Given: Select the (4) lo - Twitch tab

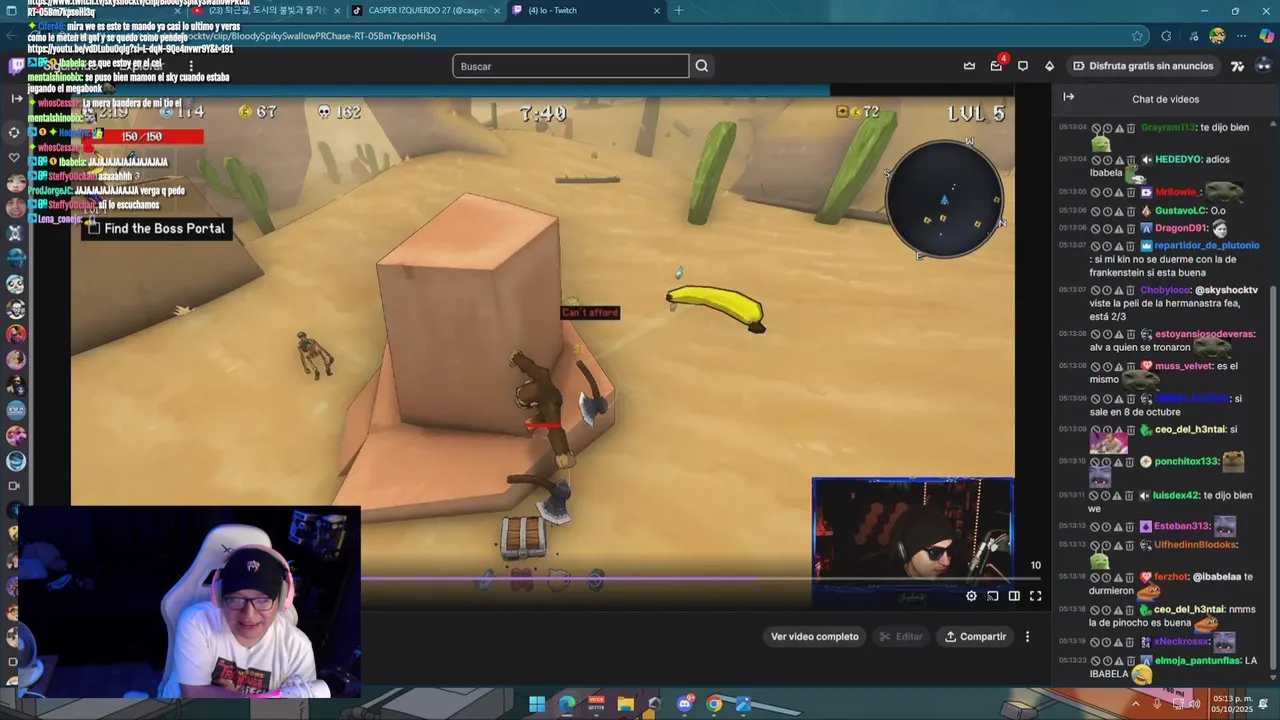Looking at the screenshot, I should tap(585, 10).
